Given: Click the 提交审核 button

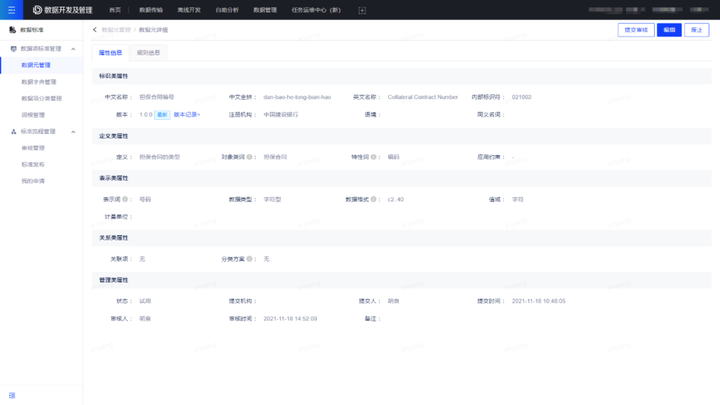Looking at the screenshot, I should (636, 30).
